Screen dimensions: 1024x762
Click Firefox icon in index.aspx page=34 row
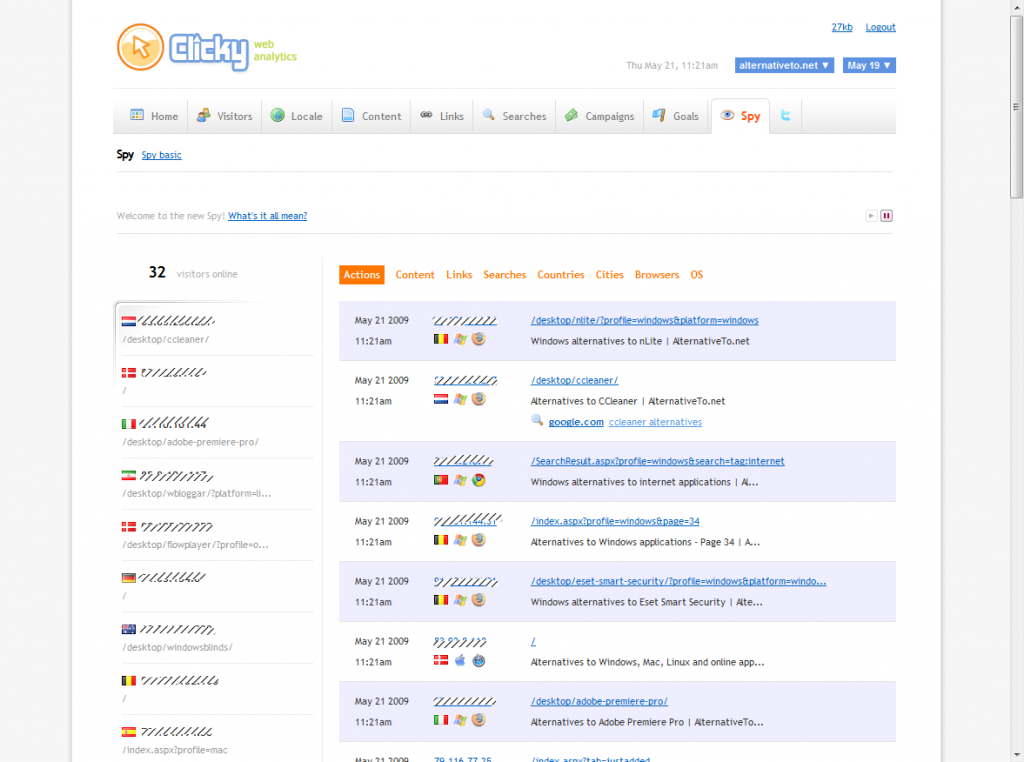479,540
